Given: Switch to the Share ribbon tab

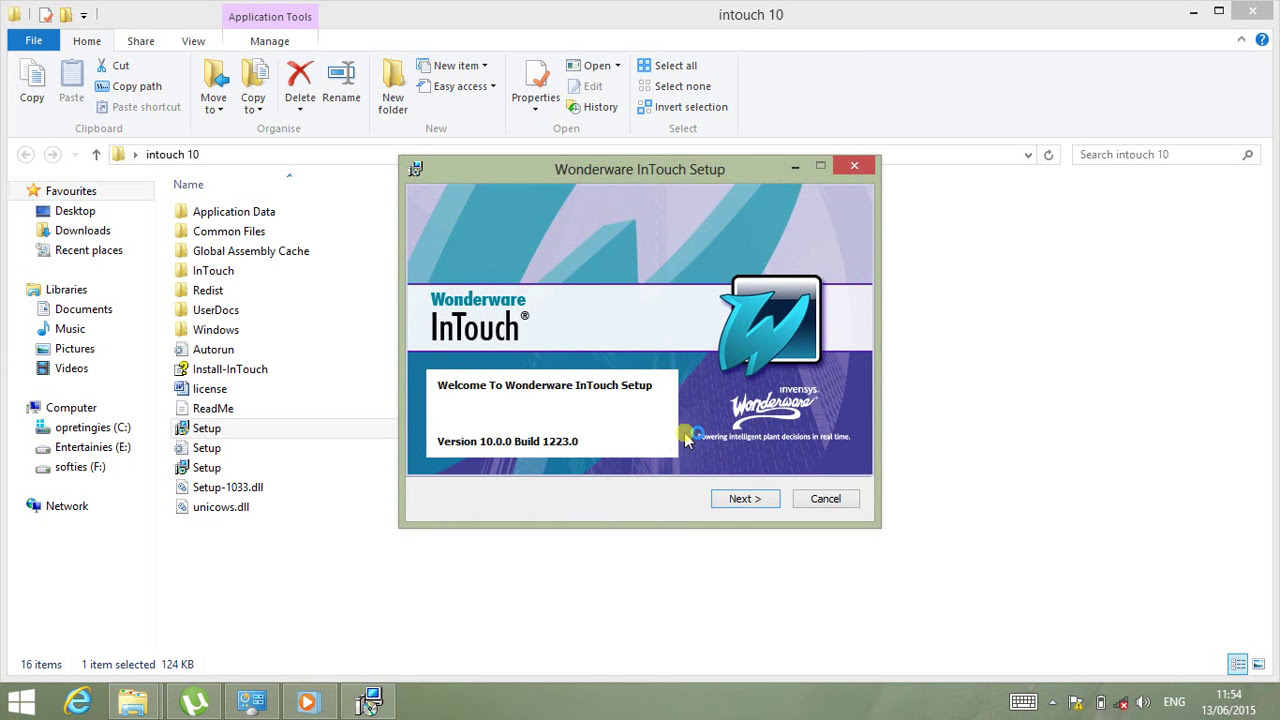Looking at the screenshot, I should click(141, 41).
